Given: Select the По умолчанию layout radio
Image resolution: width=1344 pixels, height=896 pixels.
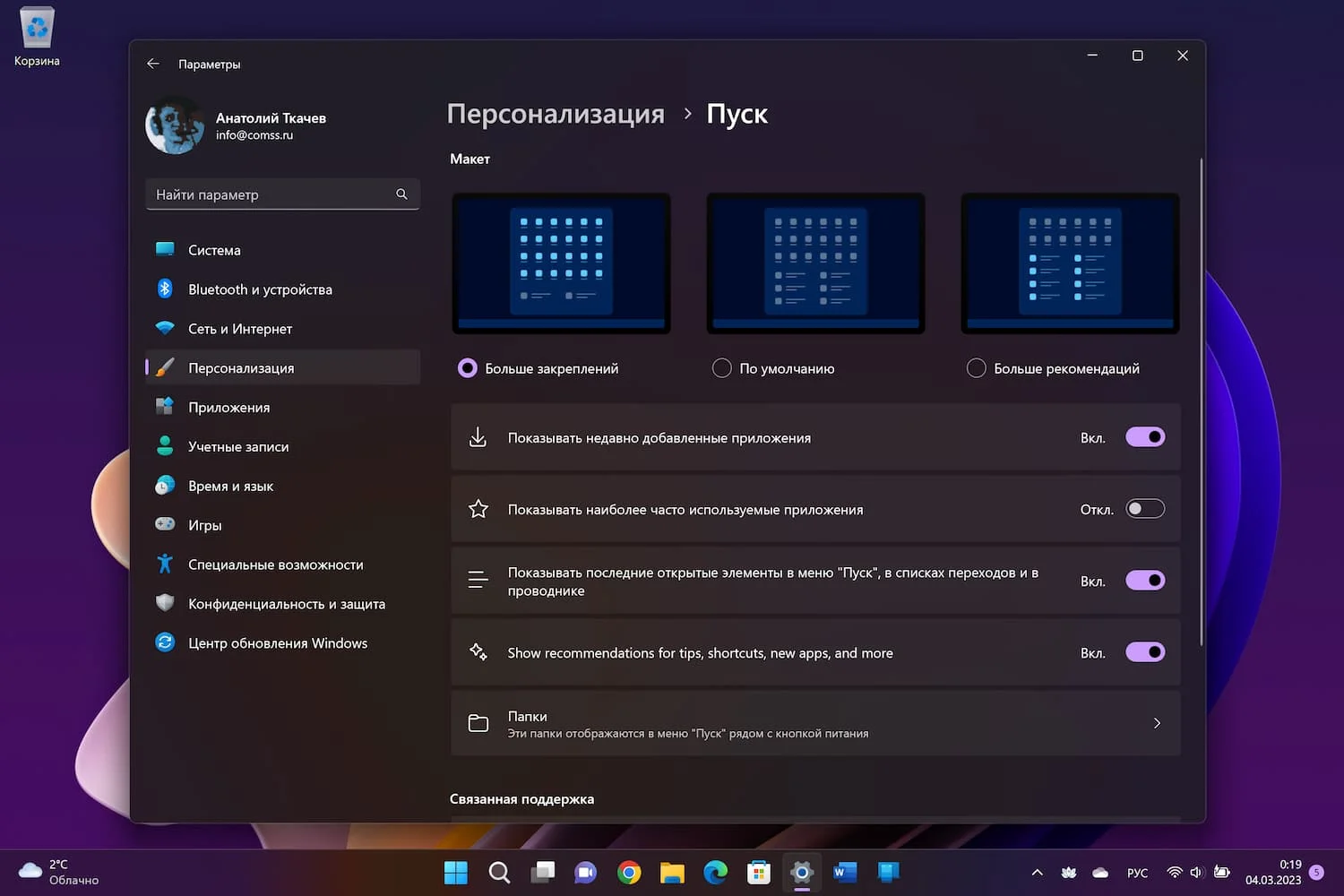Looking at the screenshot, I should coord(721,368).
